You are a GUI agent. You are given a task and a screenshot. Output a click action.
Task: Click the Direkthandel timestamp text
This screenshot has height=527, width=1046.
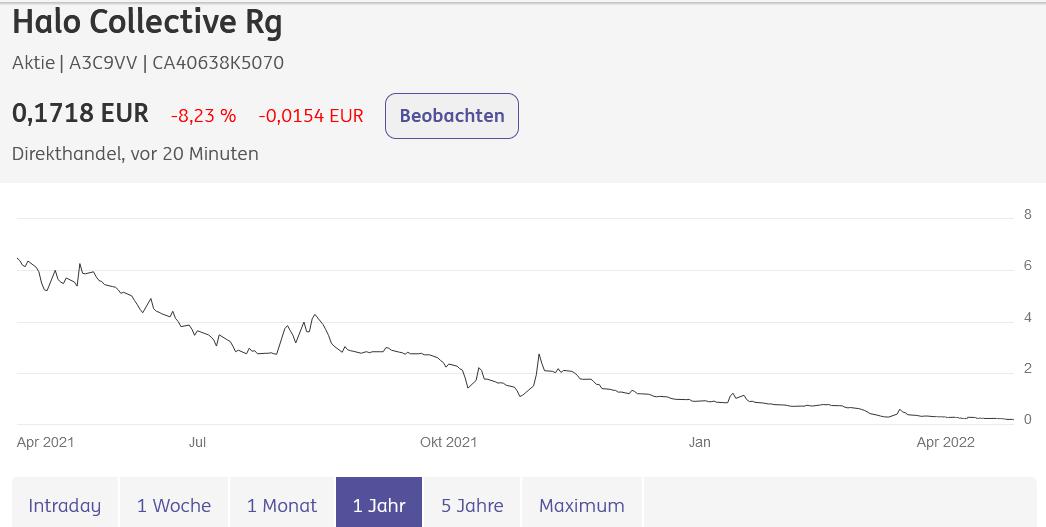[135, 154]
